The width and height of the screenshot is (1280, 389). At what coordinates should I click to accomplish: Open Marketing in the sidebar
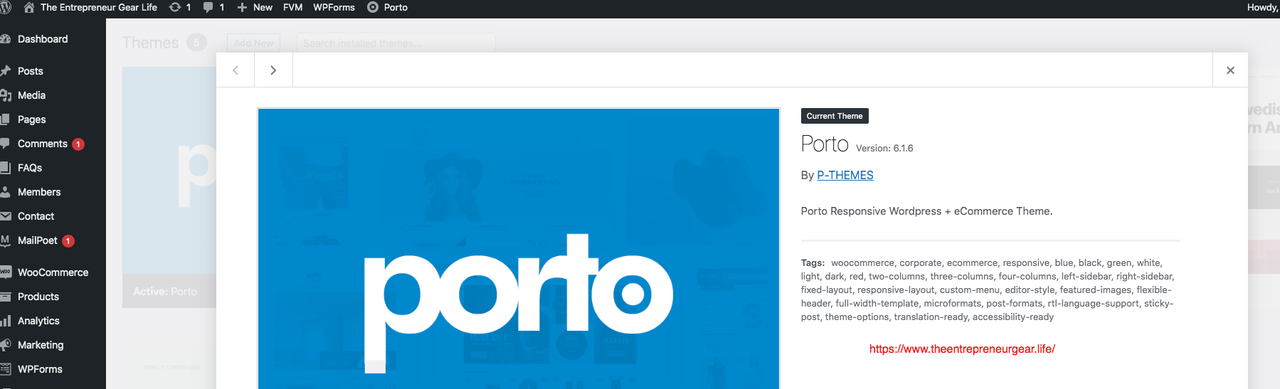(41, 345)
